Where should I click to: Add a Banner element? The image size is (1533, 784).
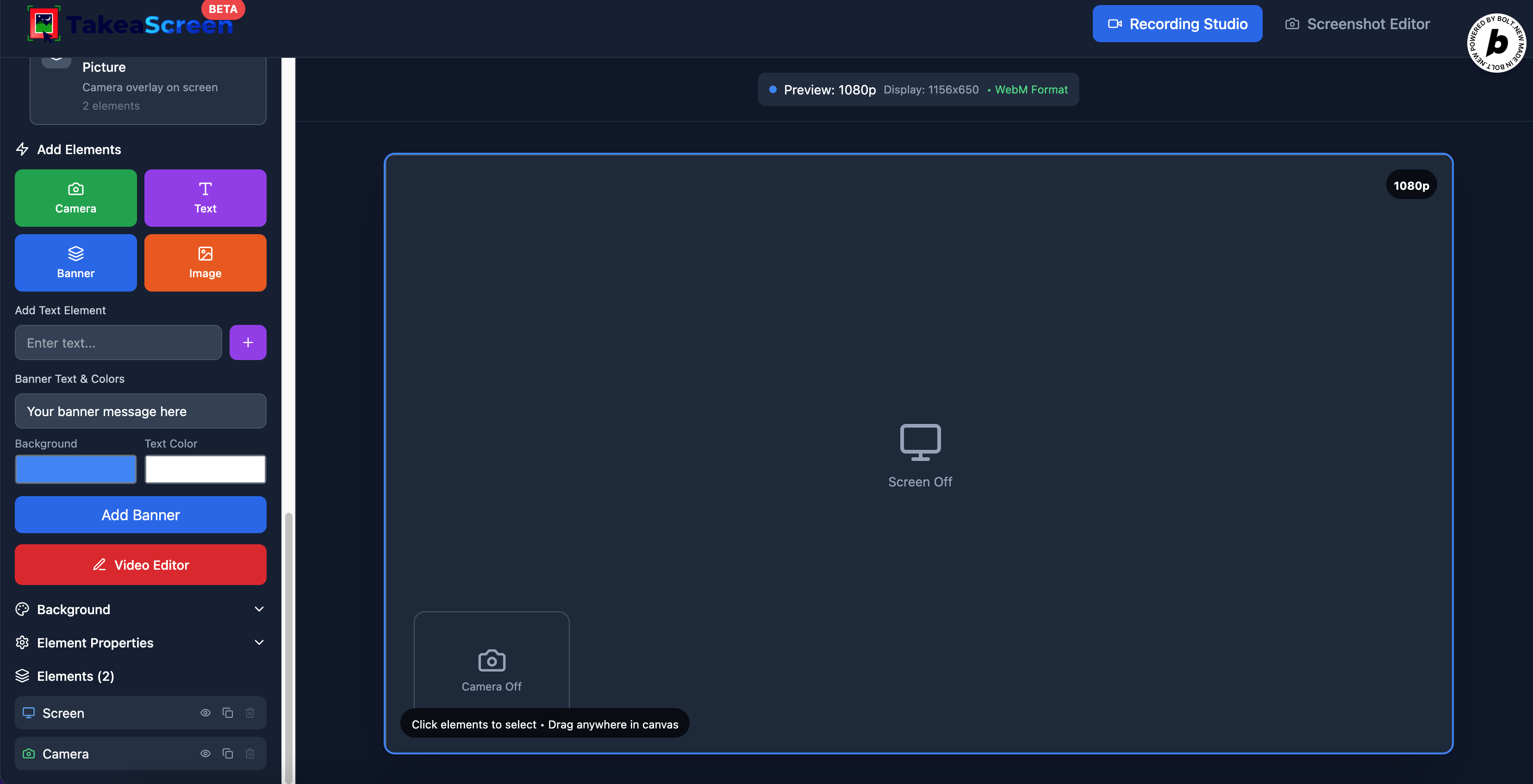pyautogui.click(x=75, y=262)
